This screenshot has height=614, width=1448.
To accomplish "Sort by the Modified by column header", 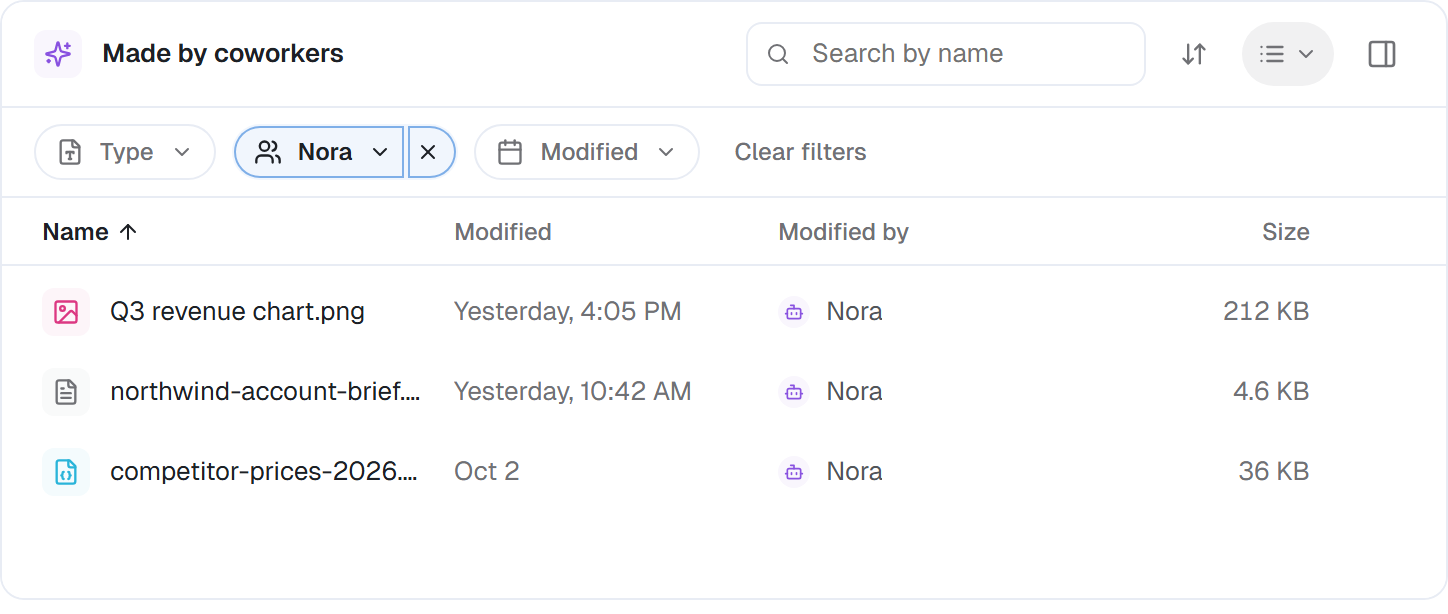I will [844, 232].
